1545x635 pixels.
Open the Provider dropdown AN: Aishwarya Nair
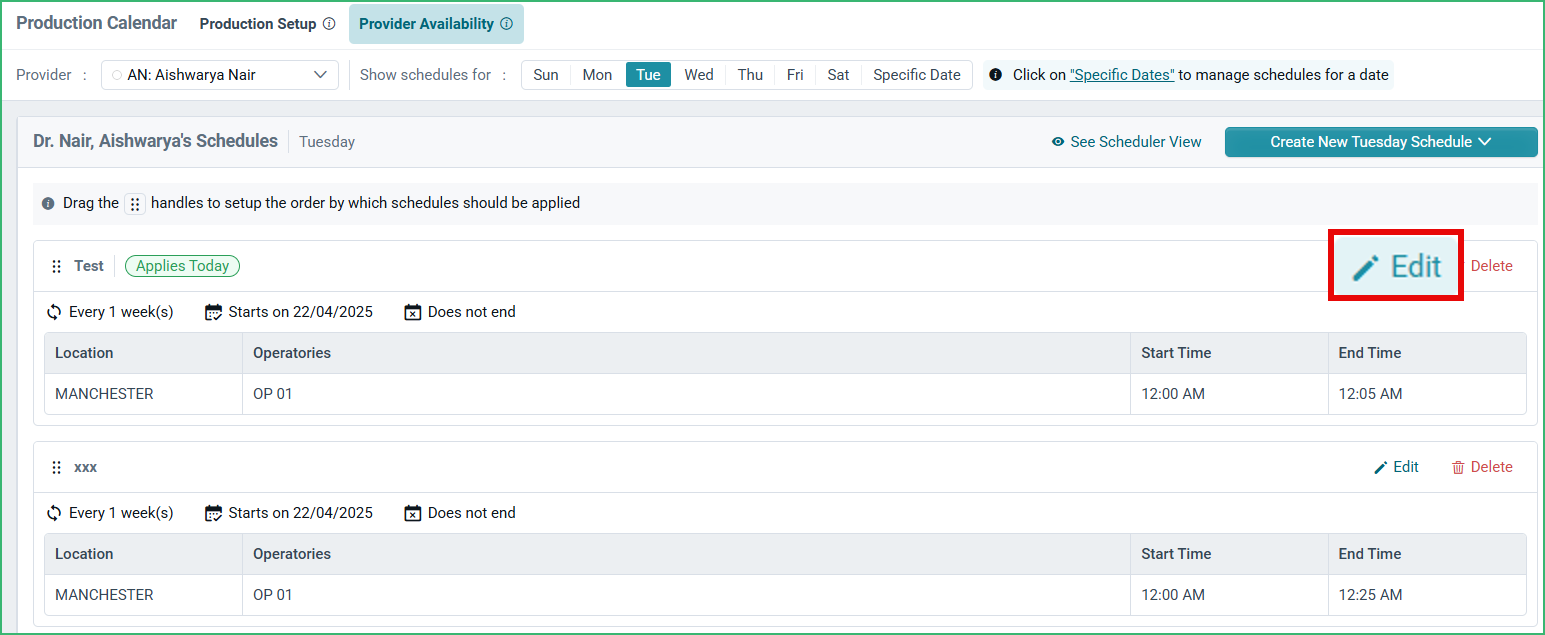220,75
